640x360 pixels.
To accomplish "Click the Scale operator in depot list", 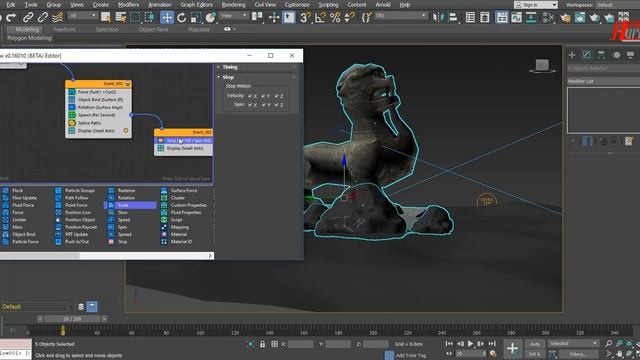I will click(131, 205).
